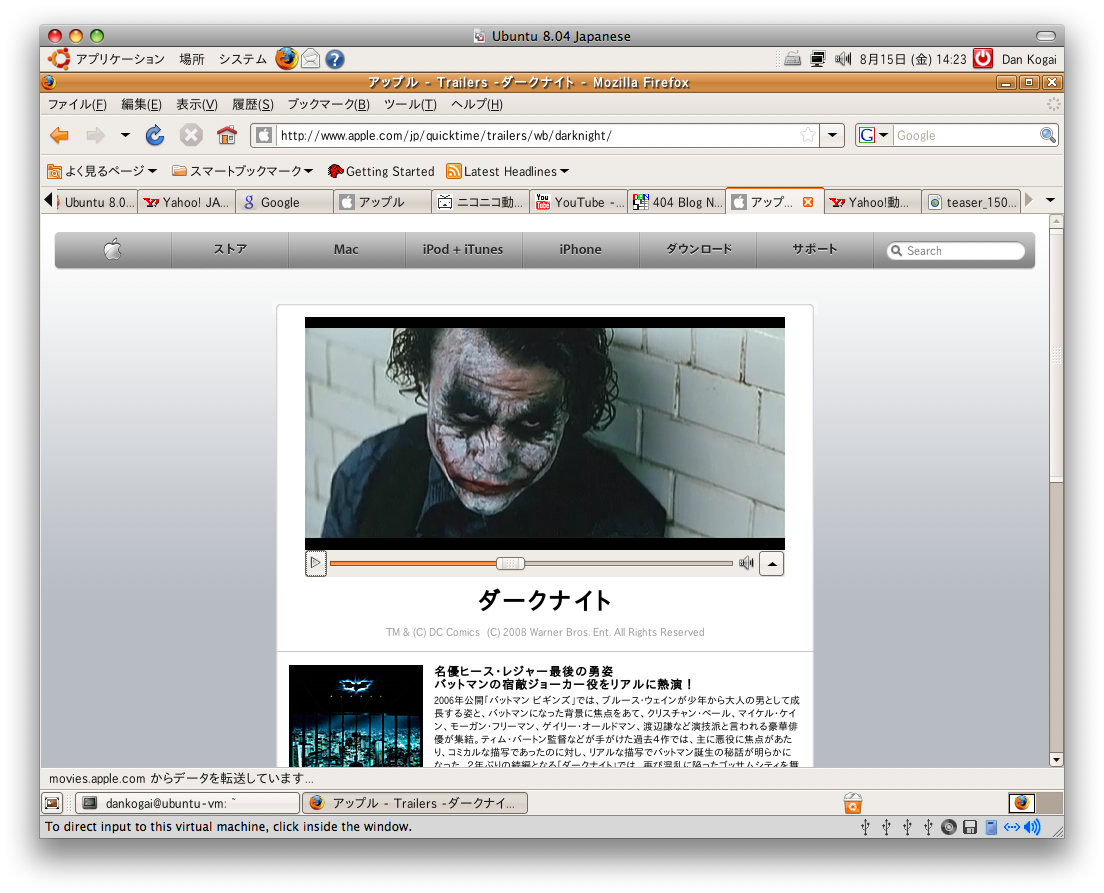Reload the current page
The image size is (1104, 893).
coord(155,135)
